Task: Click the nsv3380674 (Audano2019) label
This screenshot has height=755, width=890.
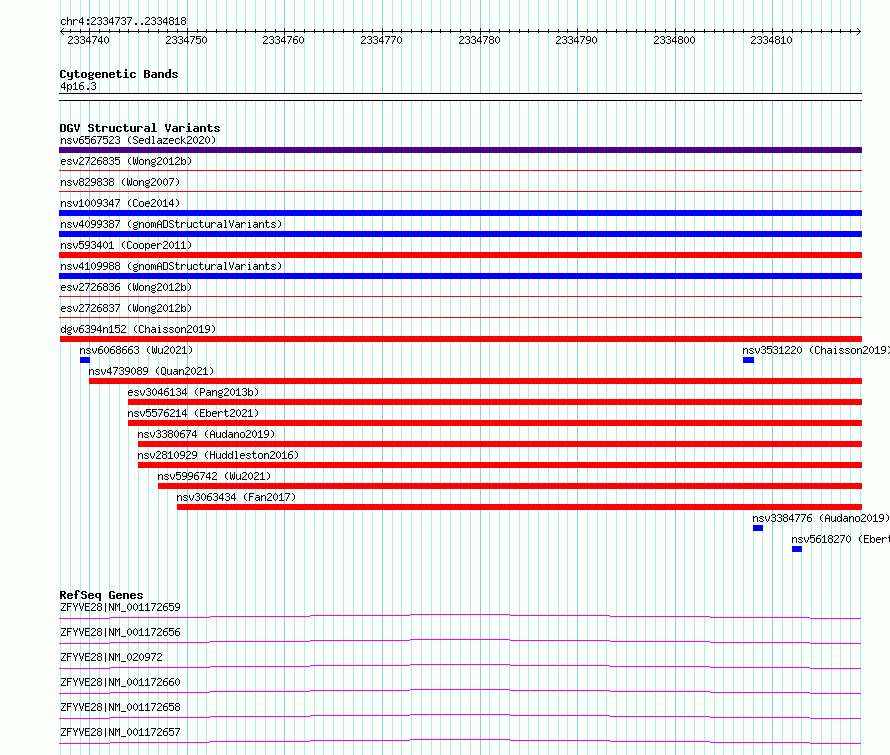Action: [x=206, y=434]
